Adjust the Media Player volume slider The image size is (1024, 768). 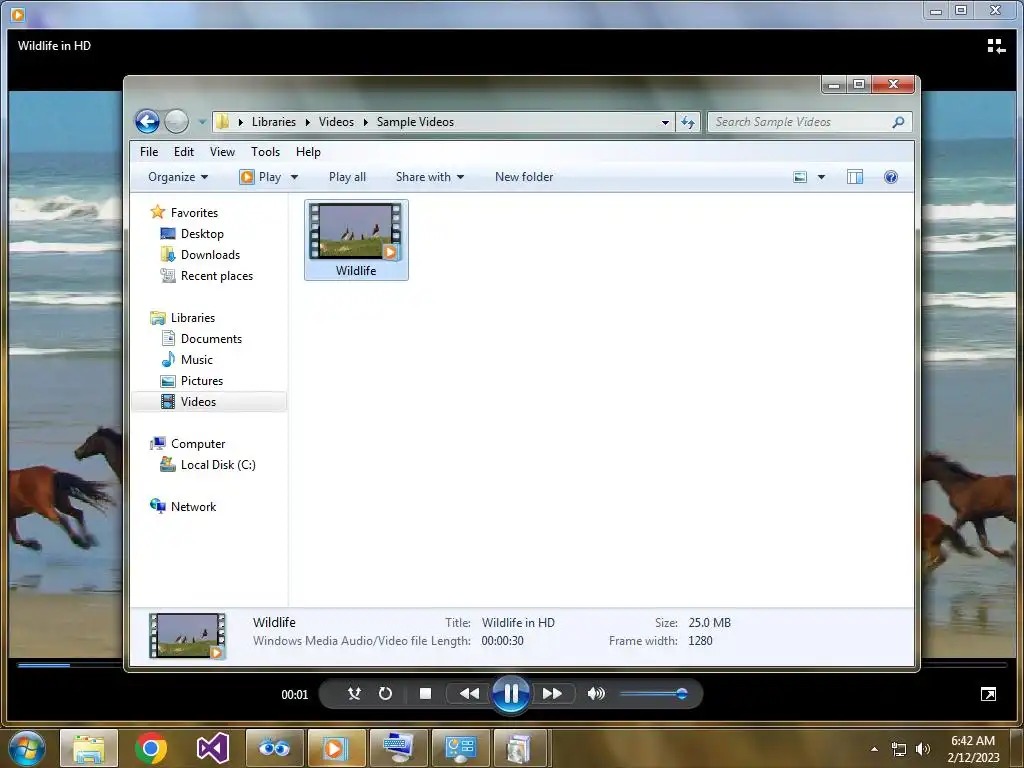point(653,694)
